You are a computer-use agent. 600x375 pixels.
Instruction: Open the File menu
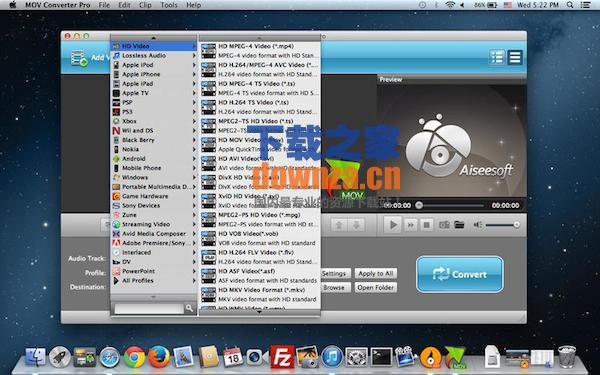104,5
